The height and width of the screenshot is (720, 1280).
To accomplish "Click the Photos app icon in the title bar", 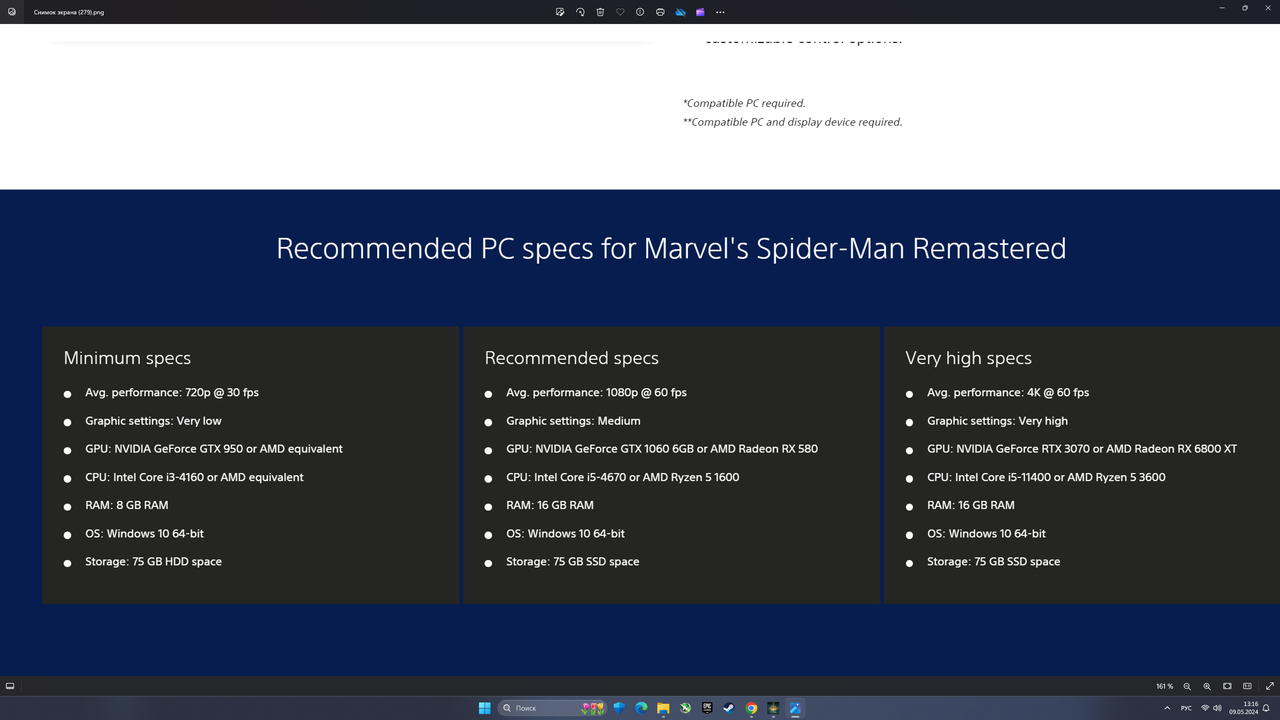I will pyautogui.click(x=11, y=12).
